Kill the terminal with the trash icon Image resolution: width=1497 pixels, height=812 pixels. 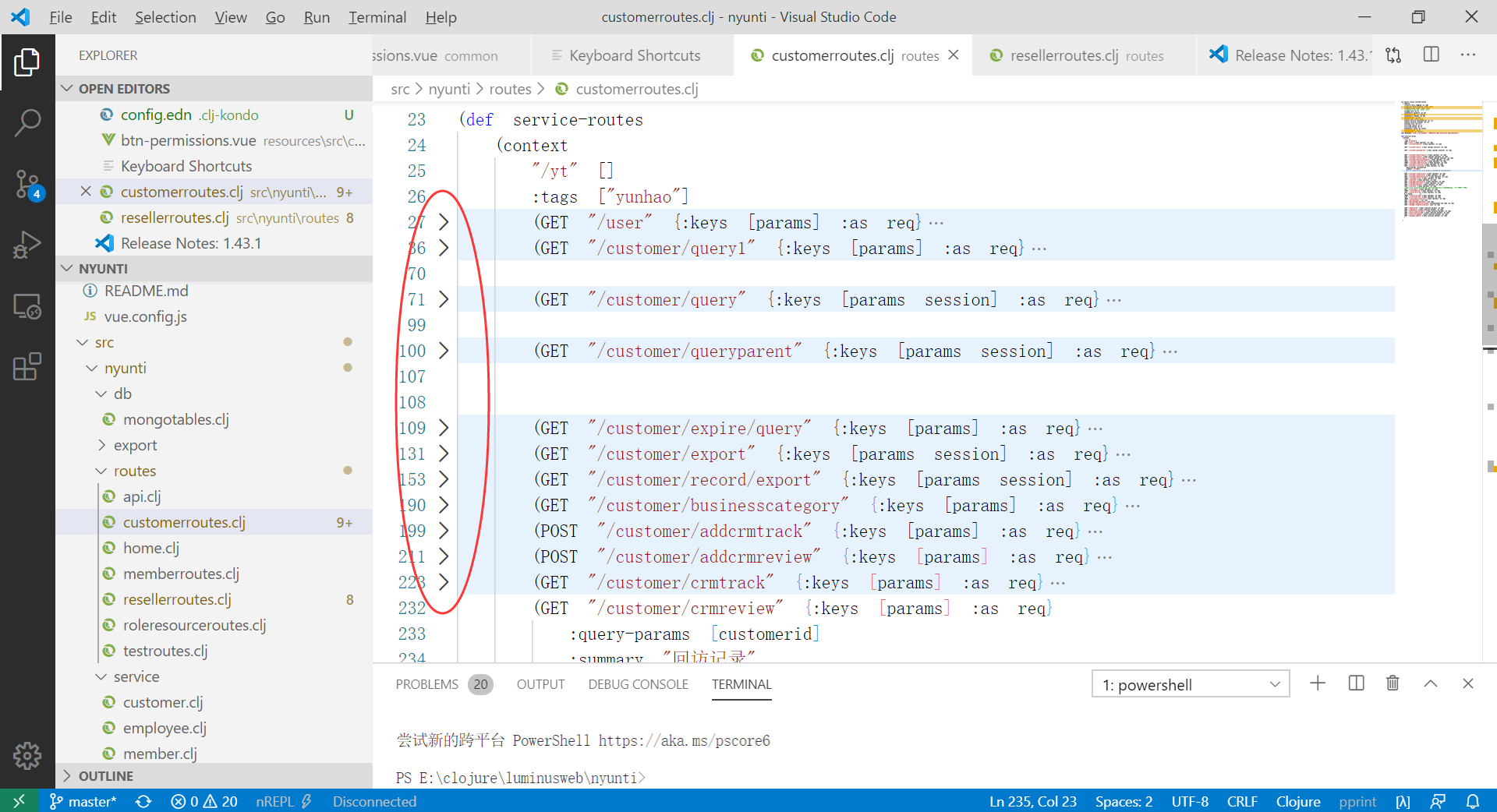1393,683
